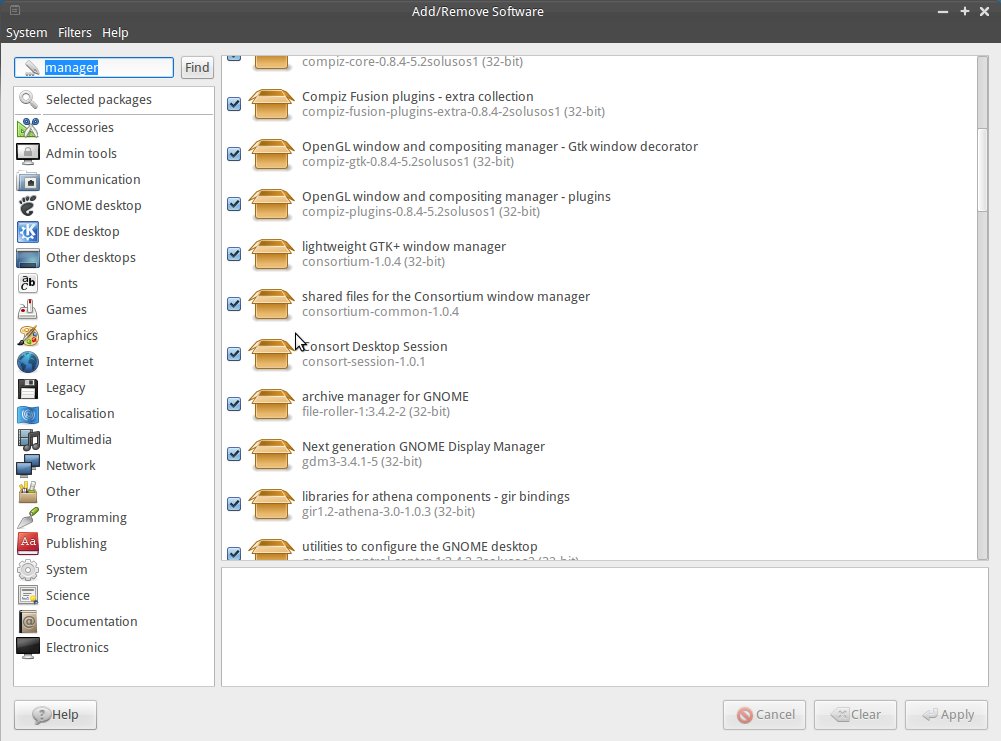Select the GNOME desktop foot icon
The width and height of the screenshot is (1001, 741).
click(x=28, y=206)
